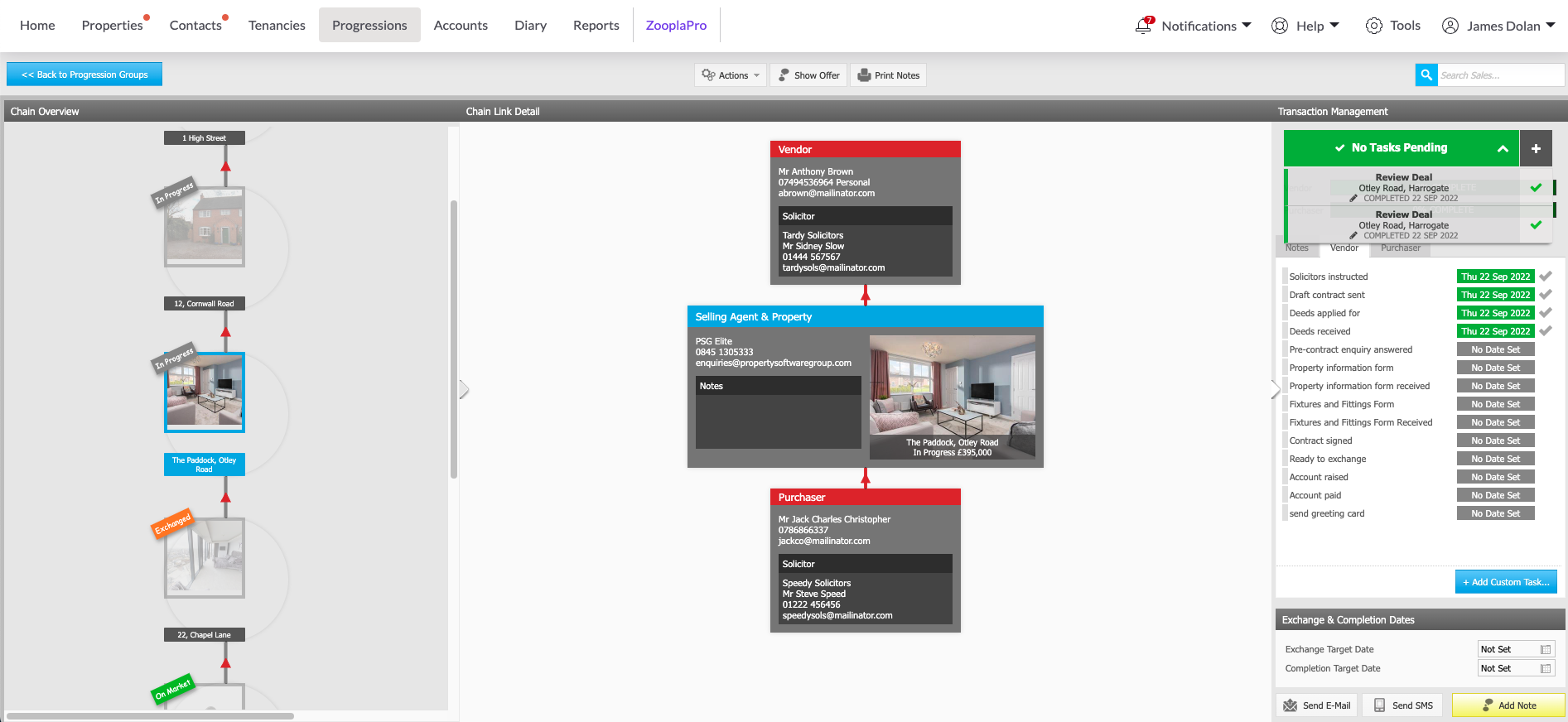The height and width of the screenshot is (722, 1568).
Task: Open the Tenancies menu
Action: click(277, 26)
